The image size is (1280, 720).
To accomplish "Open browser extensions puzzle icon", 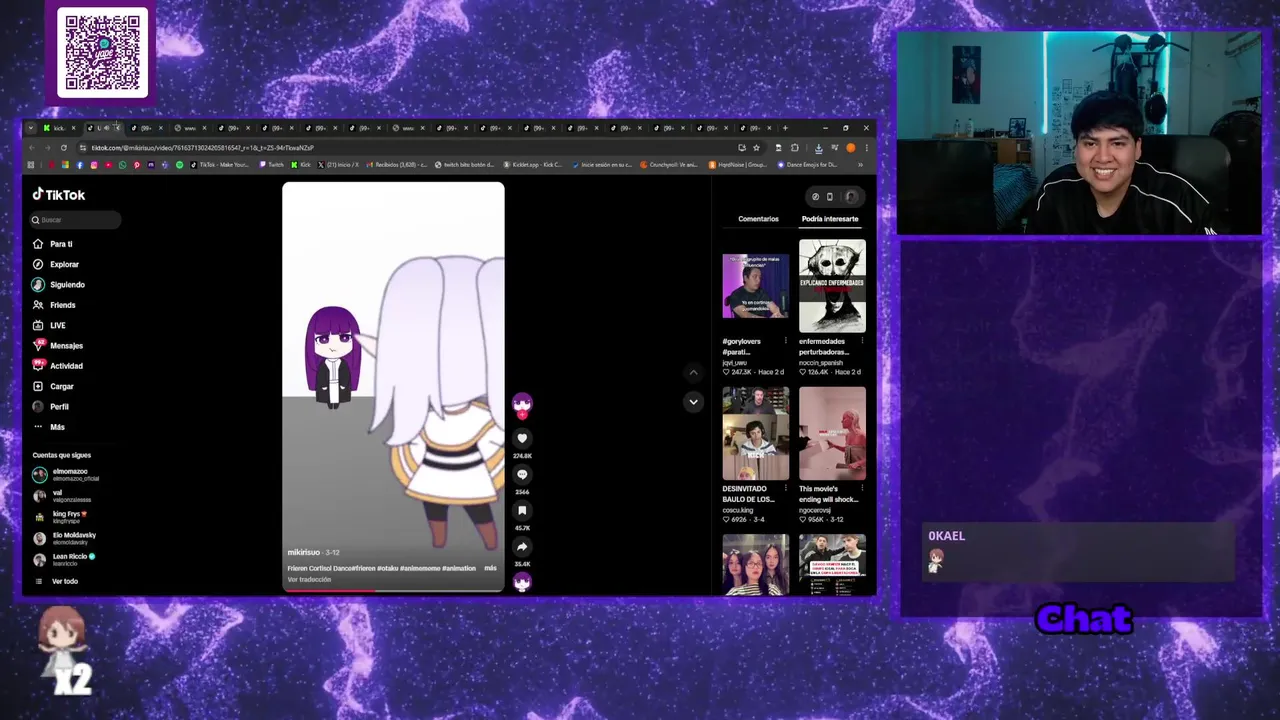I will tap(795, 148).
